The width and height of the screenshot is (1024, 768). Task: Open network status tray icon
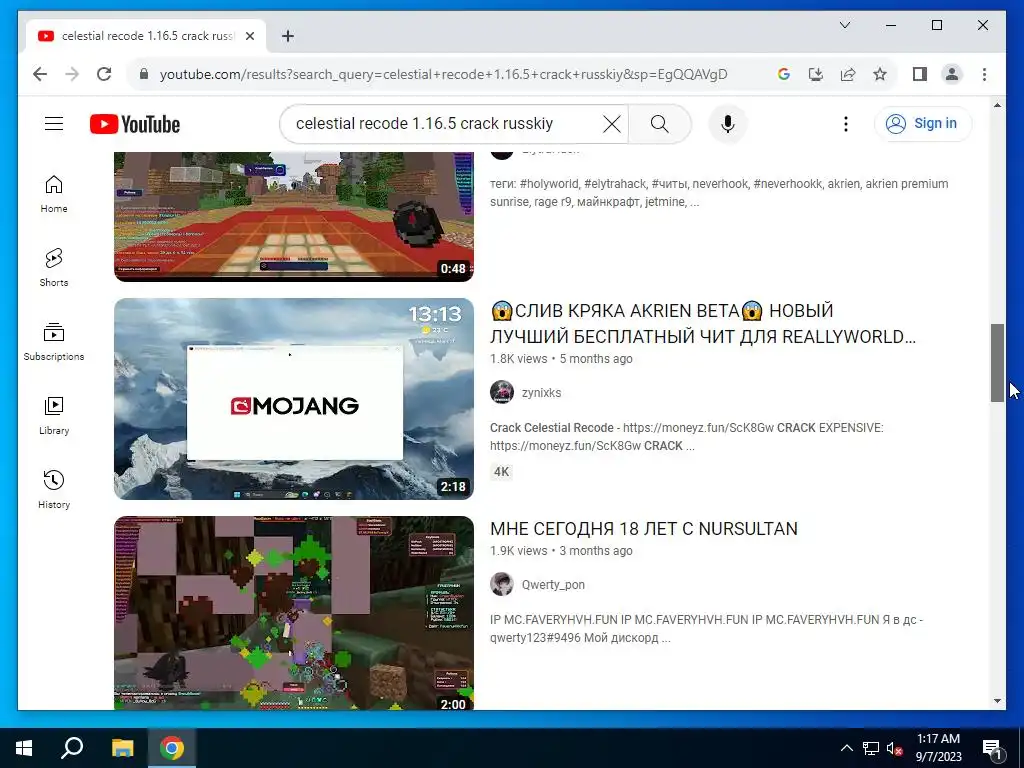[x=871, y=748]
